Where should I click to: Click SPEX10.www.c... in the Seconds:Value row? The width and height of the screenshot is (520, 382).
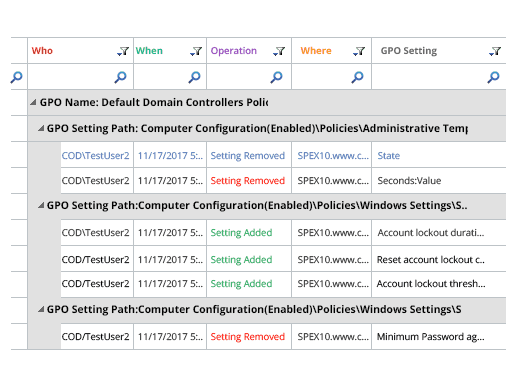coord(333,181)
